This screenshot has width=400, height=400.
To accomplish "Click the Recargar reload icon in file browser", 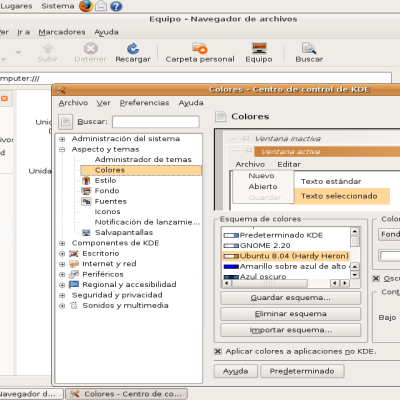I will (133, 49).
